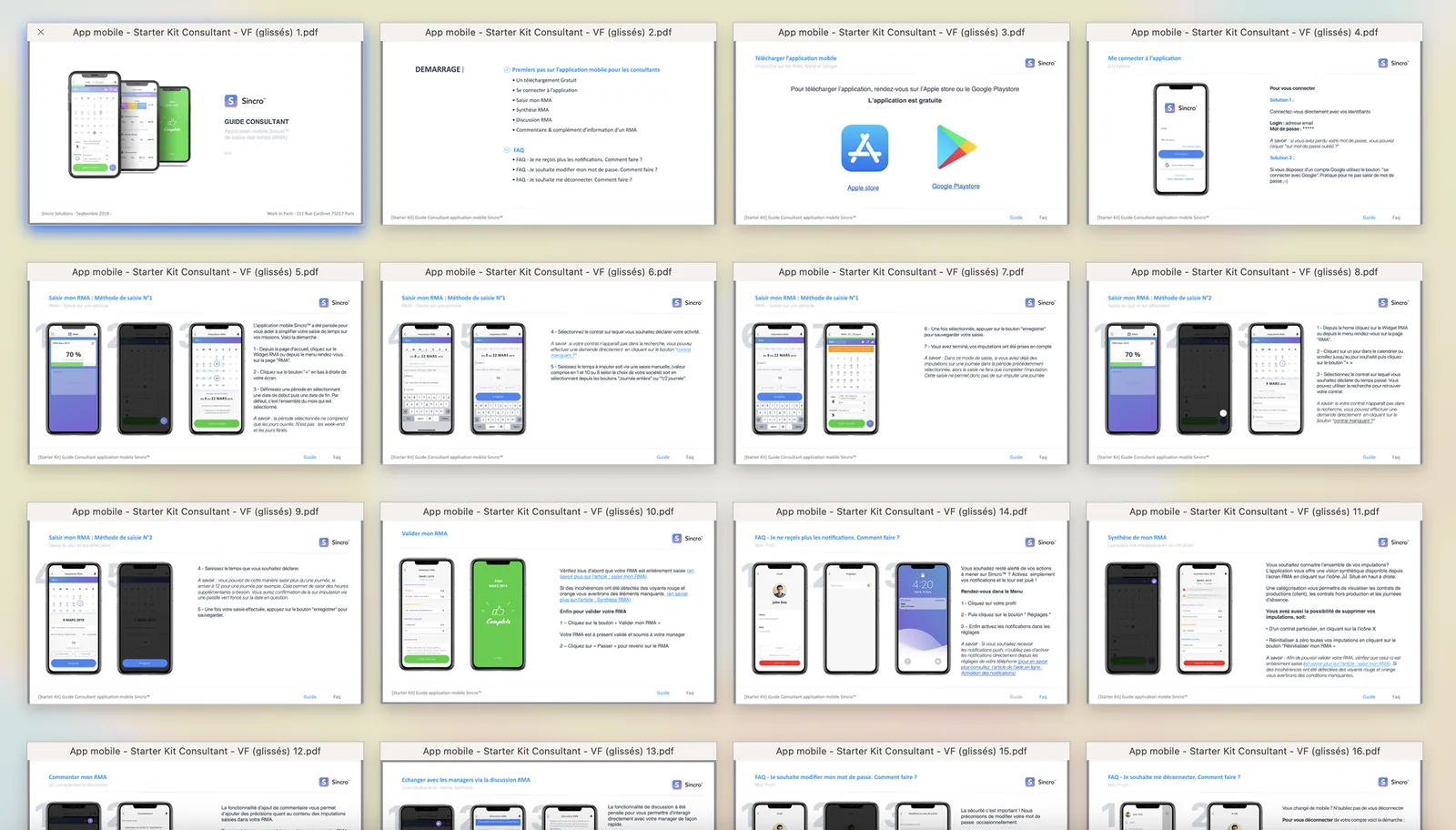The image size is (1456, 830).
Task: Click 'Me connecter à l'application' heading in 4.pdf
Action: pos(1144,58)
